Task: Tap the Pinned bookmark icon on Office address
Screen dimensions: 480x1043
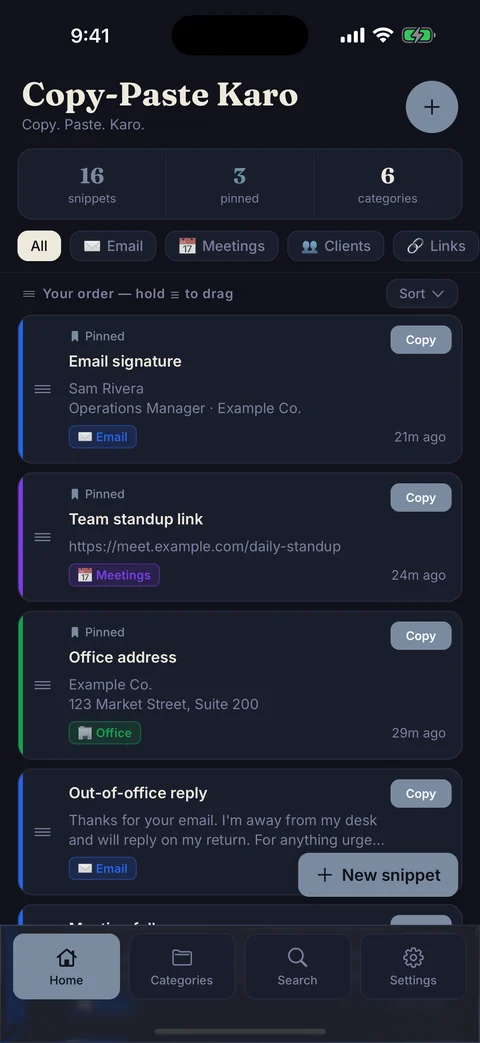Action: point(74,633)
